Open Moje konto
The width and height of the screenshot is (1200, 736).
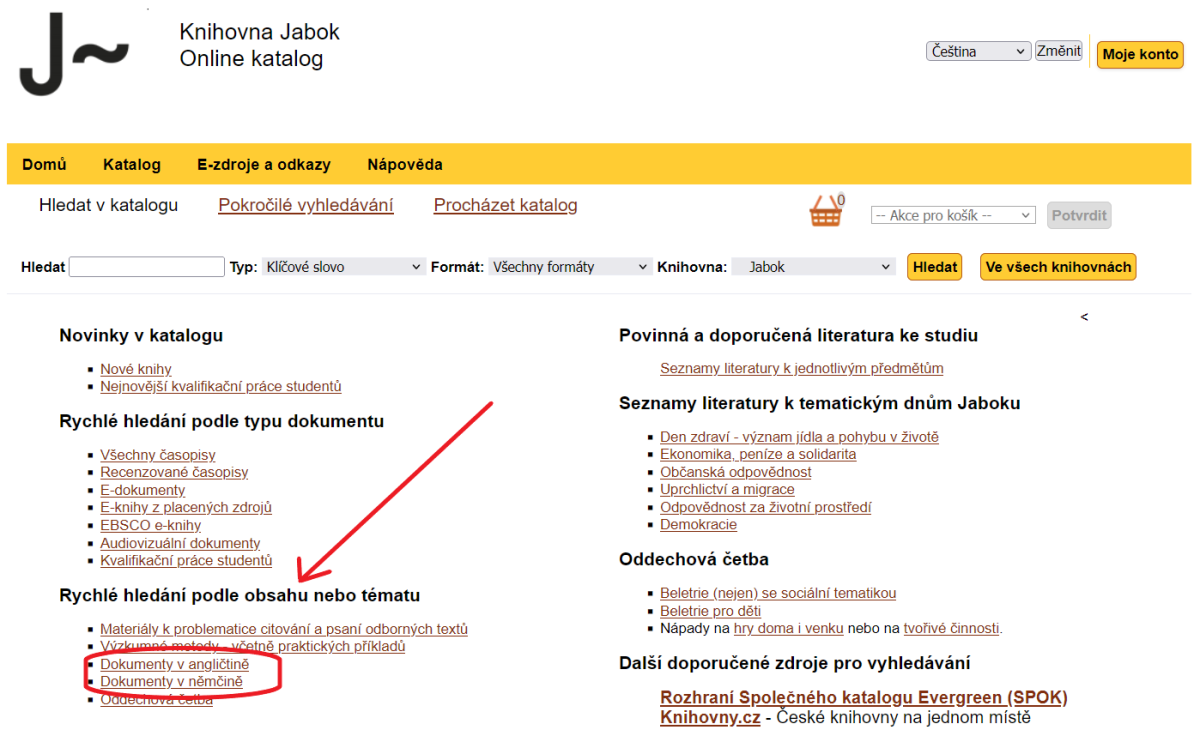(x=1139, y=54)
